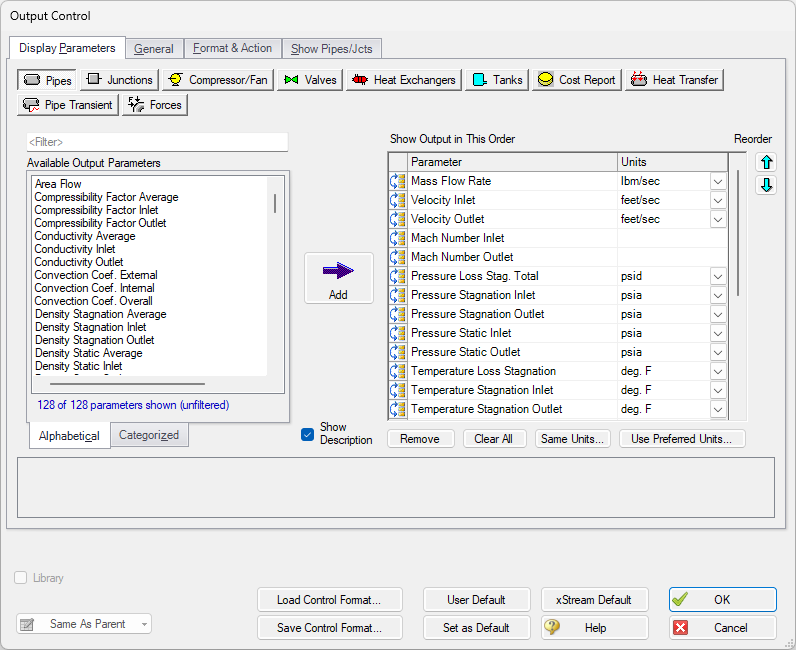This screenshot has height=650, width=796.
Task: Toggle the Library checkbox
Action: (x=20, y=578)
